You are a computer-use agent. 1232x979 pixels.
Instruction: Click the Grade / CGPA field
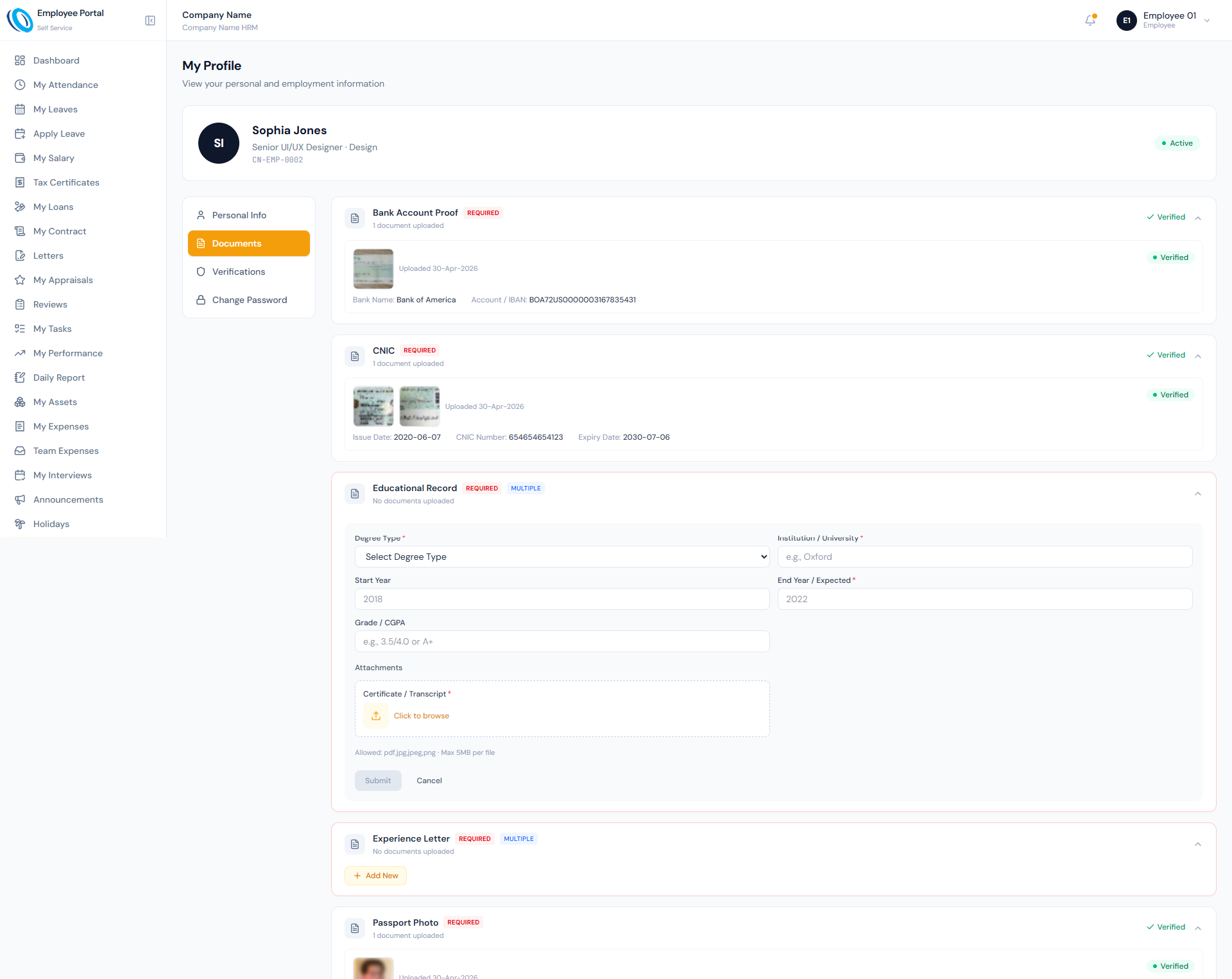click(562, 641)
